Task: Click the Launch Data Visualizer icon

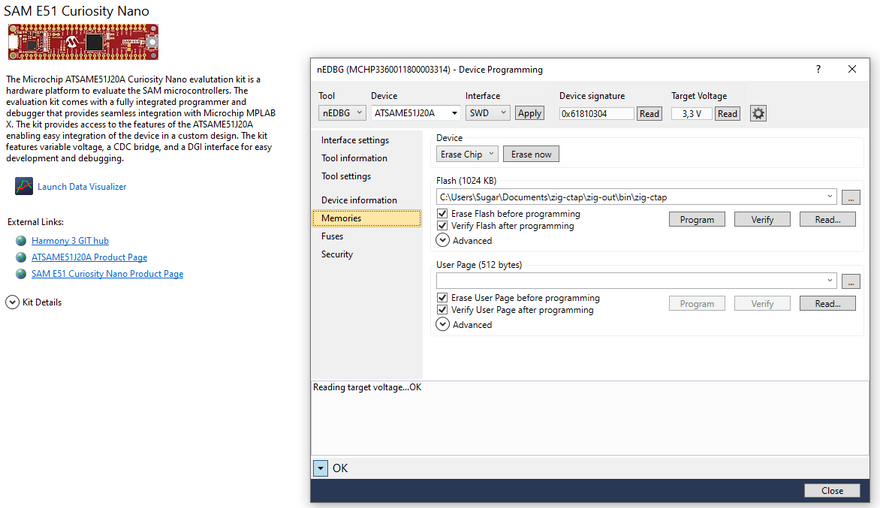Action: (x=24, y=186)
